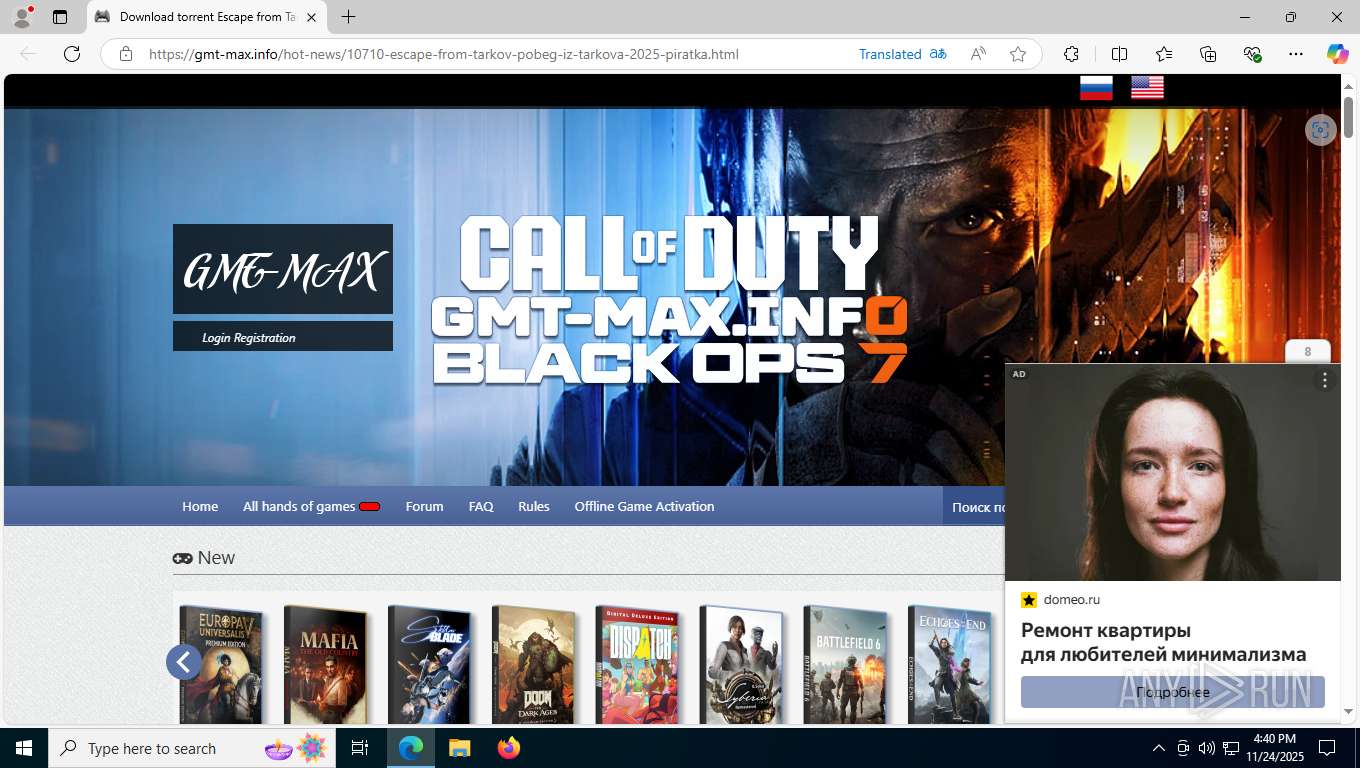The width and height of the screenshot is (1360, 768).
Task: Open the tab actions menu icon
Action: 60,17
